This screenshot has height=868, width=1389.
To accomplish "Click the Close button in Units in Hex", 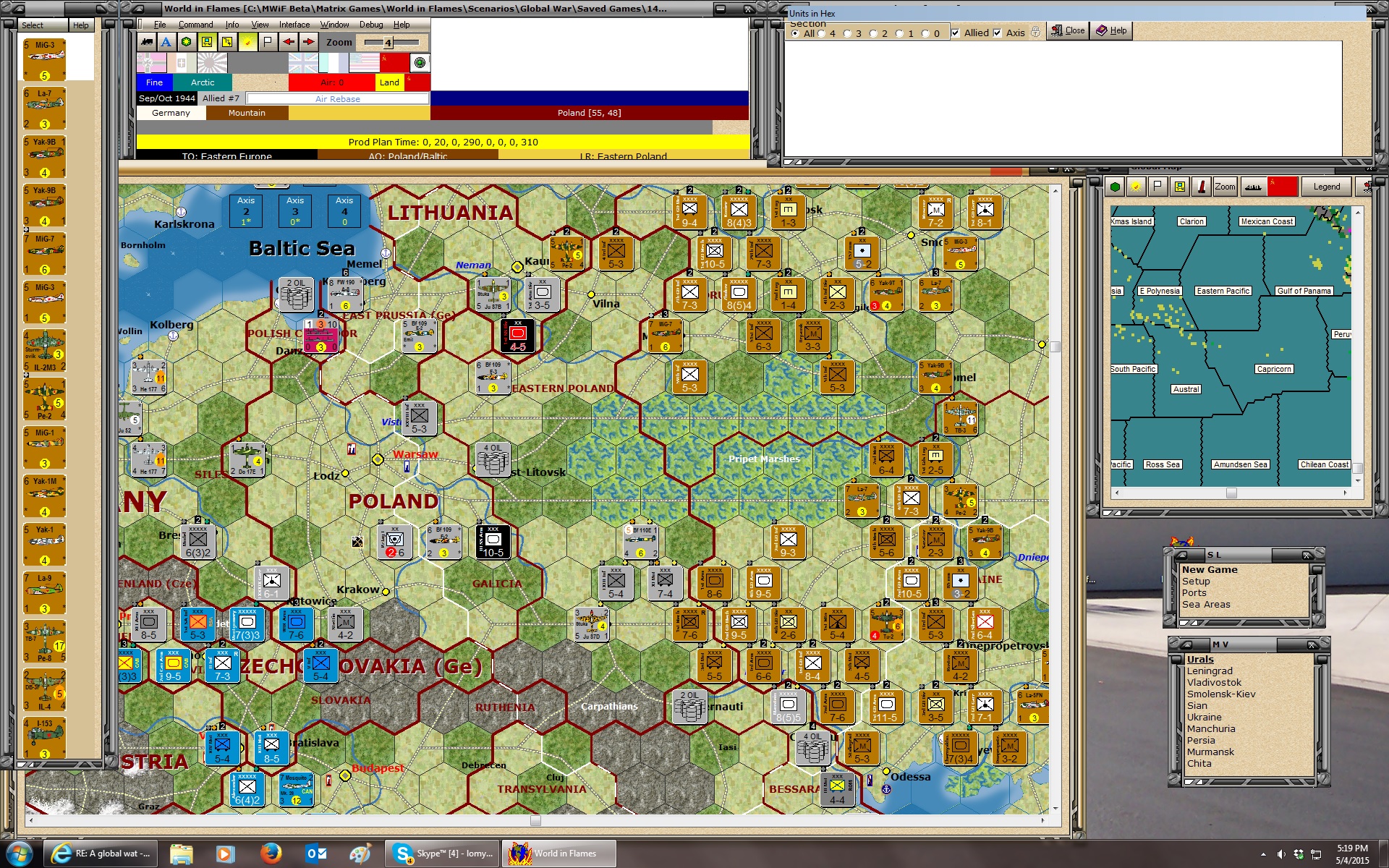I will tap(1068, 30).
